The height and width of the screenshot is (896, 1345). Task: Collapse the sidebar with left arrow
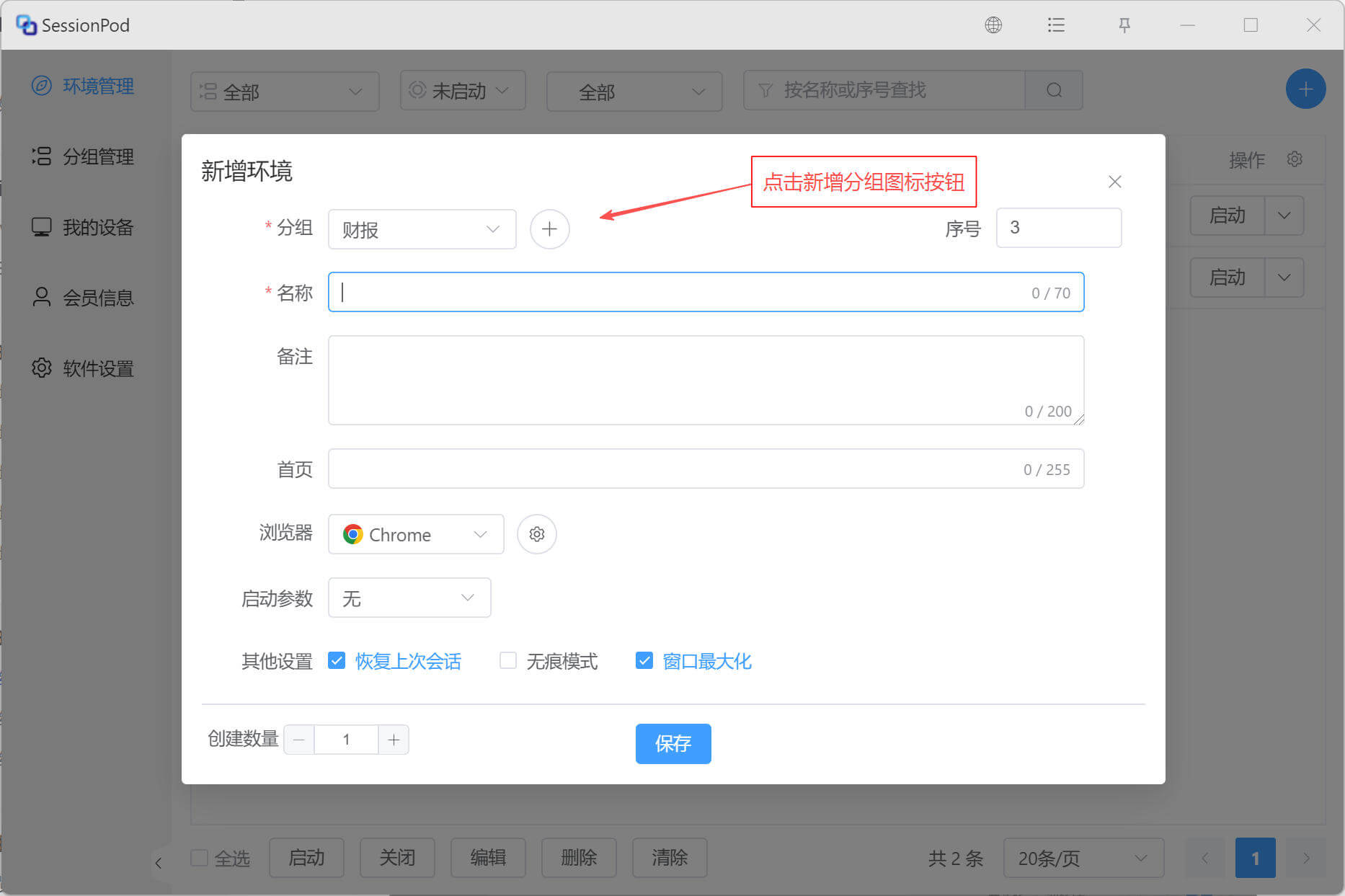click(159, 862)
